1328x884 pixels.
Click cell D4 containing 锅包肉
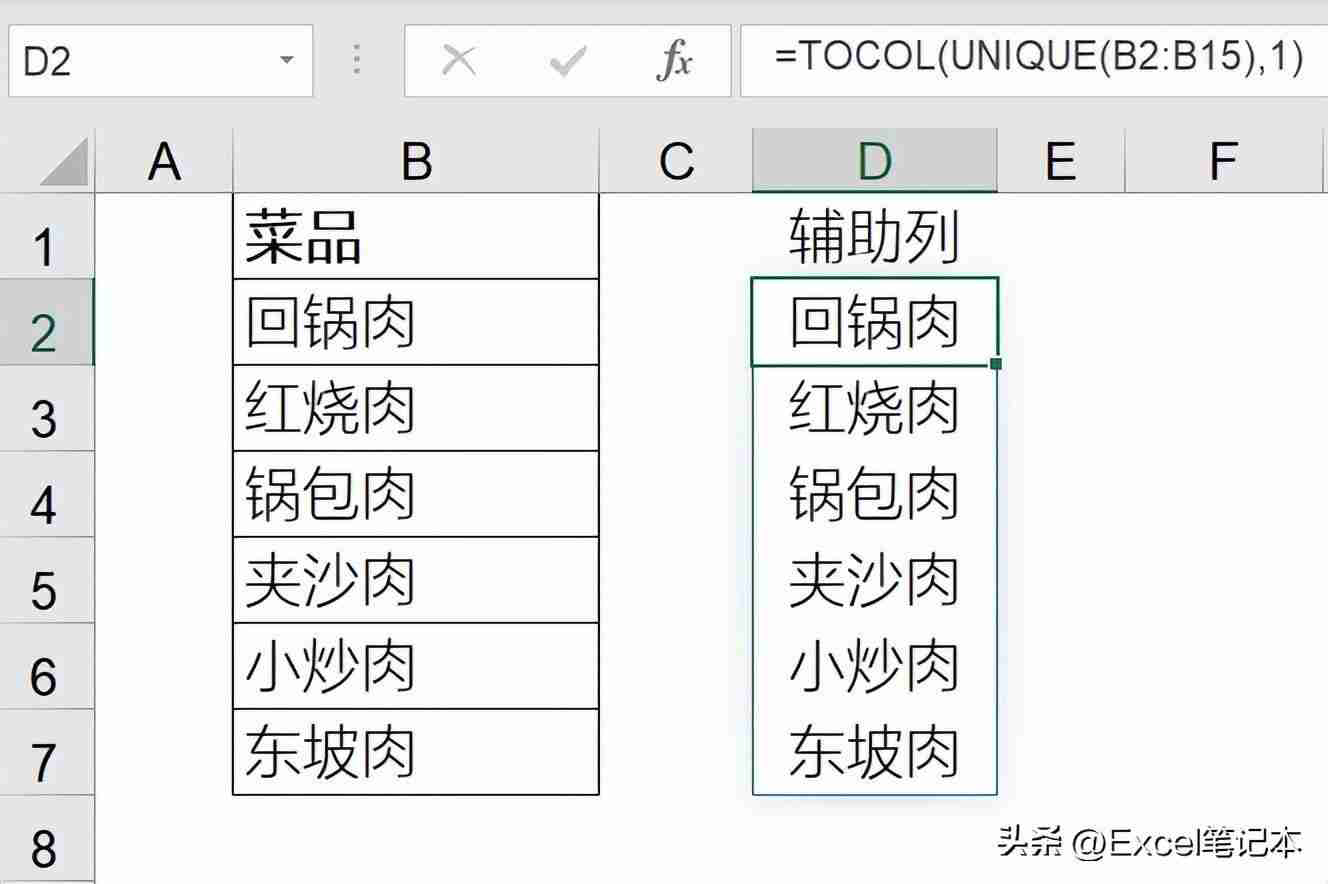[x=875, y=494]
